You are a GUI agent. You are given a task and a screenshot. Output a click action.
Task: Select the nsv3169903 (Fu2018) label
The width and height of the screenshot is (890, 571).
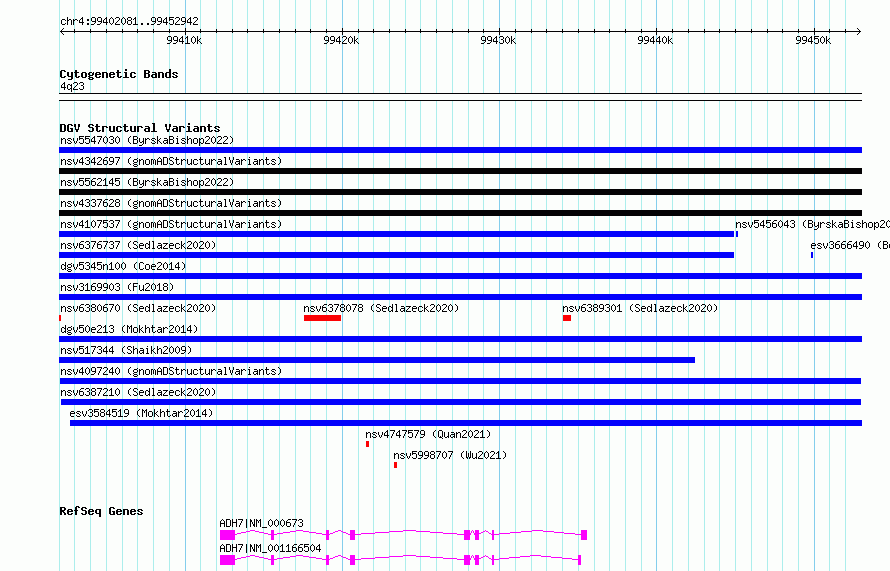pos(117,287)
